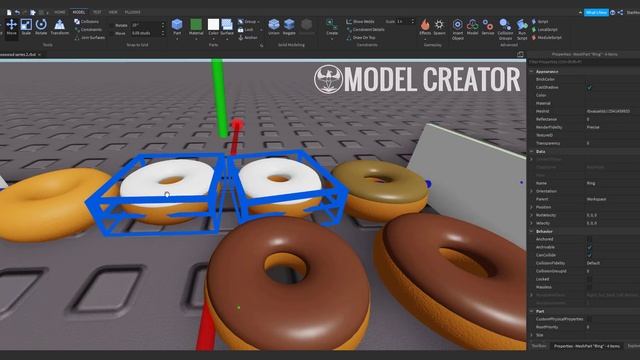The height and width of the screenshot is (360, 640).
Task: Toggle the CanCollide checkbox
Action: [589, 255]
